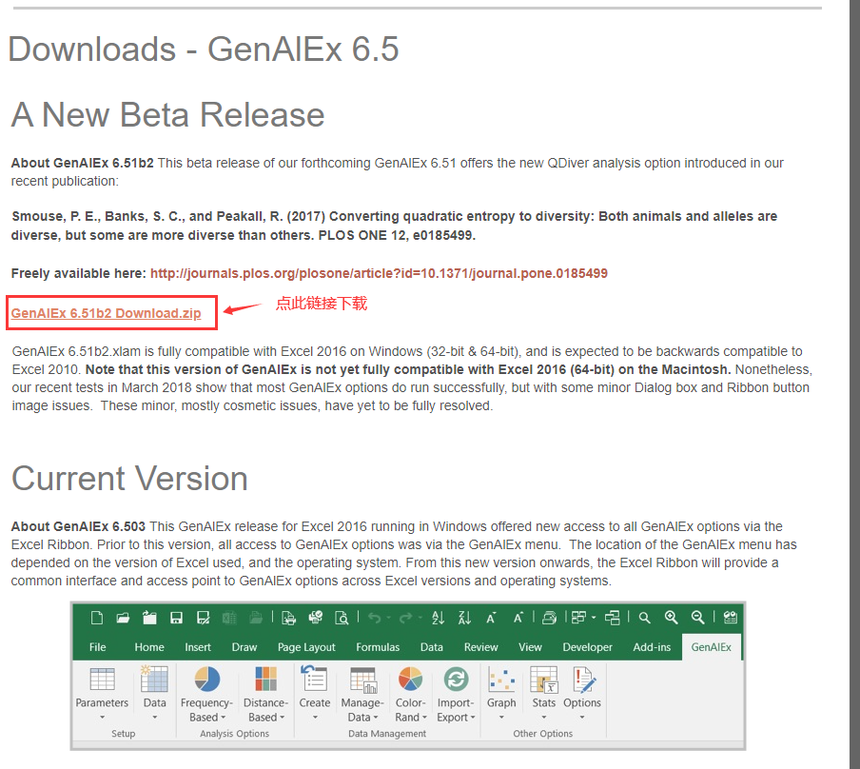Expand the Data button in Setup group

(x=155, y=693)
